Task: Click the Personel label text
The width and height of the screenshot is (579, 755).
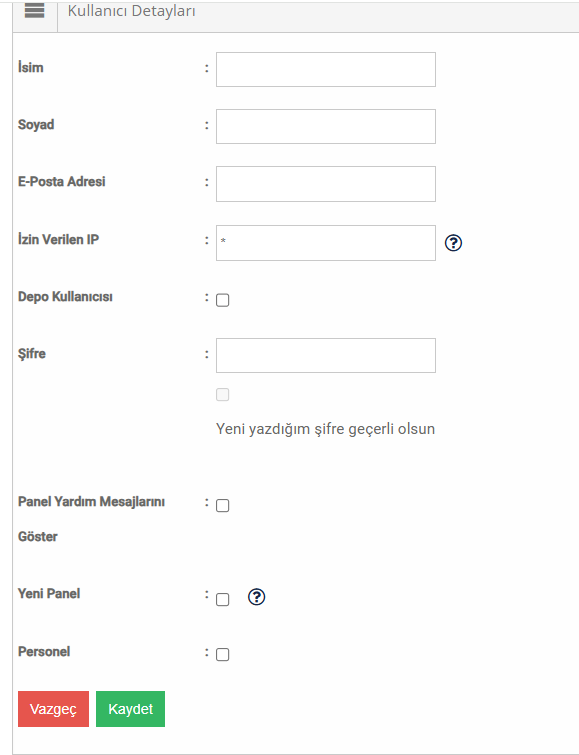Action: (x=44, y=651)
